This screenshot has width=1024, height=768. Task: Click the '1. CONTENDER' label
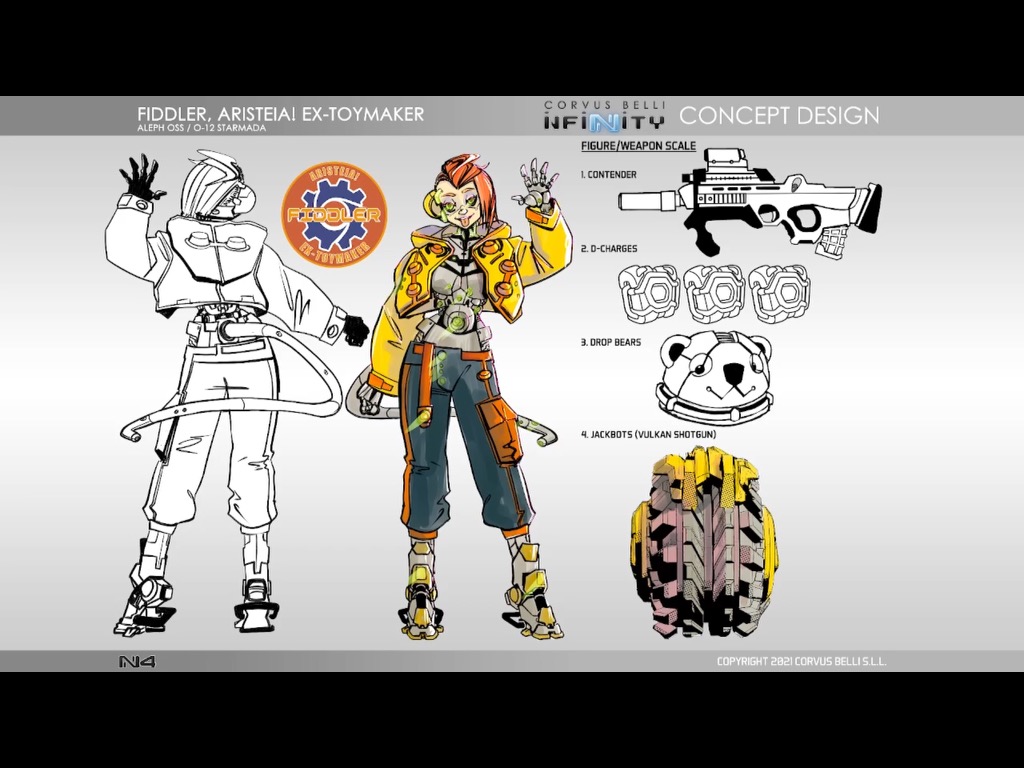[x=608, y=174]
